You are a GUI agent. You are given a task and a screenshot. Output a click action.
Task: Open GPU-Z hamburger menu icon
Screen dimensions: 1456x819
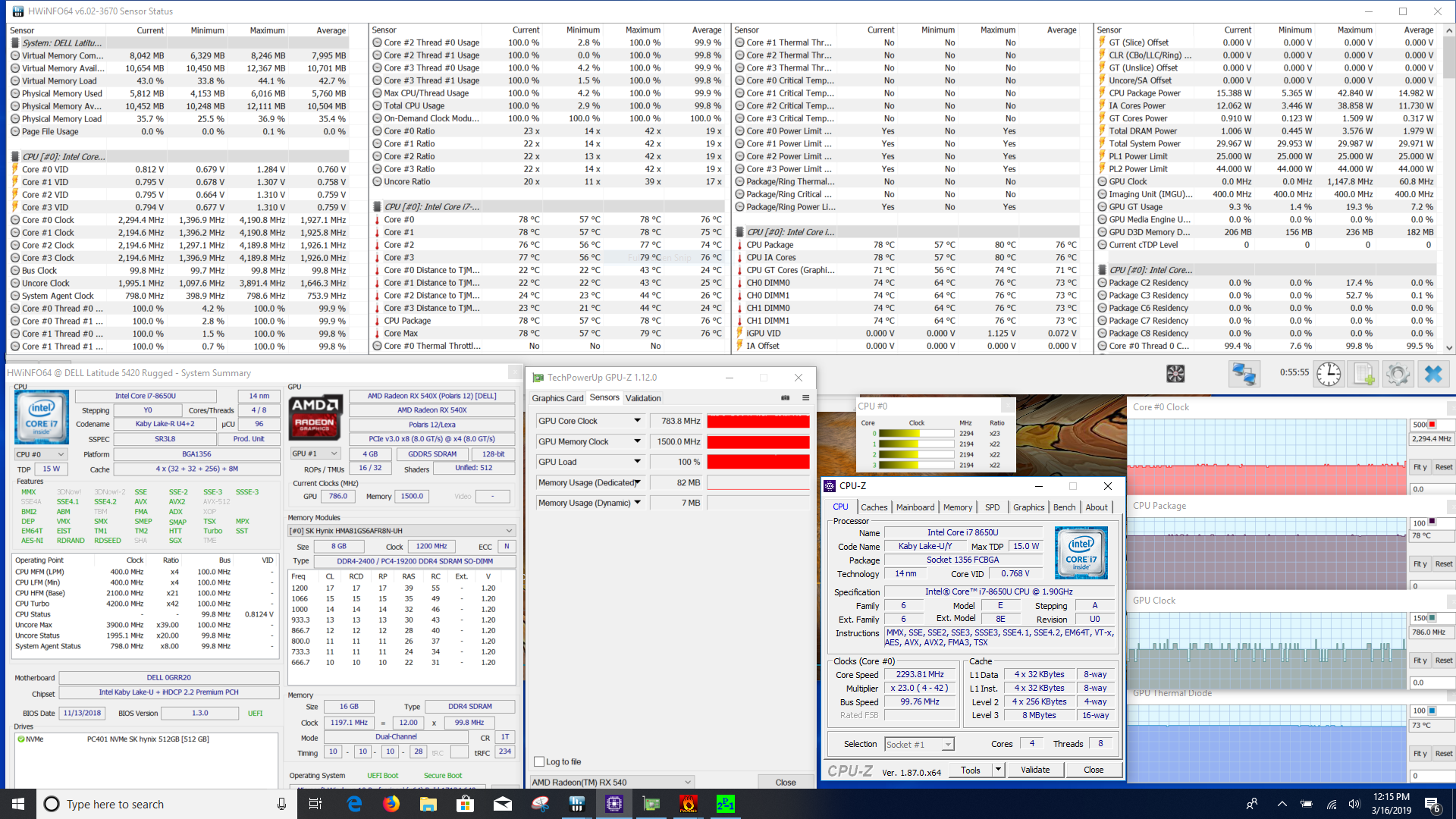coord(805,397)
